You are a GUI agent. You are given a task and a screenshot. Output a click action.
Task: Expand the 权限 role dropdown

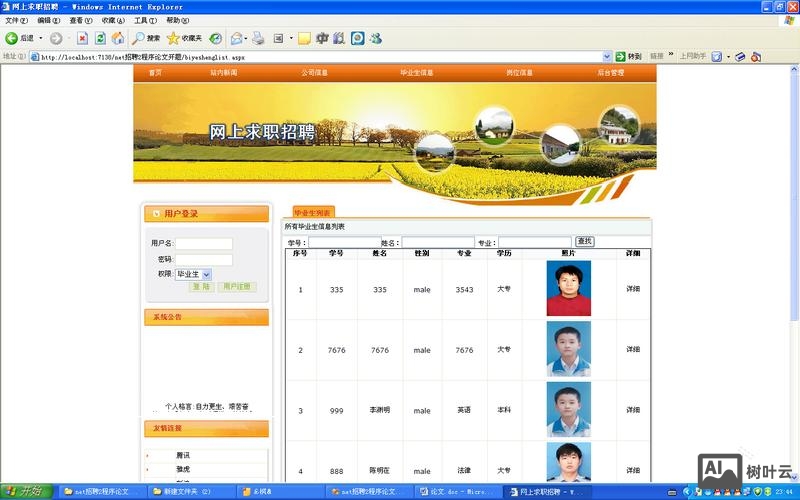206,274
